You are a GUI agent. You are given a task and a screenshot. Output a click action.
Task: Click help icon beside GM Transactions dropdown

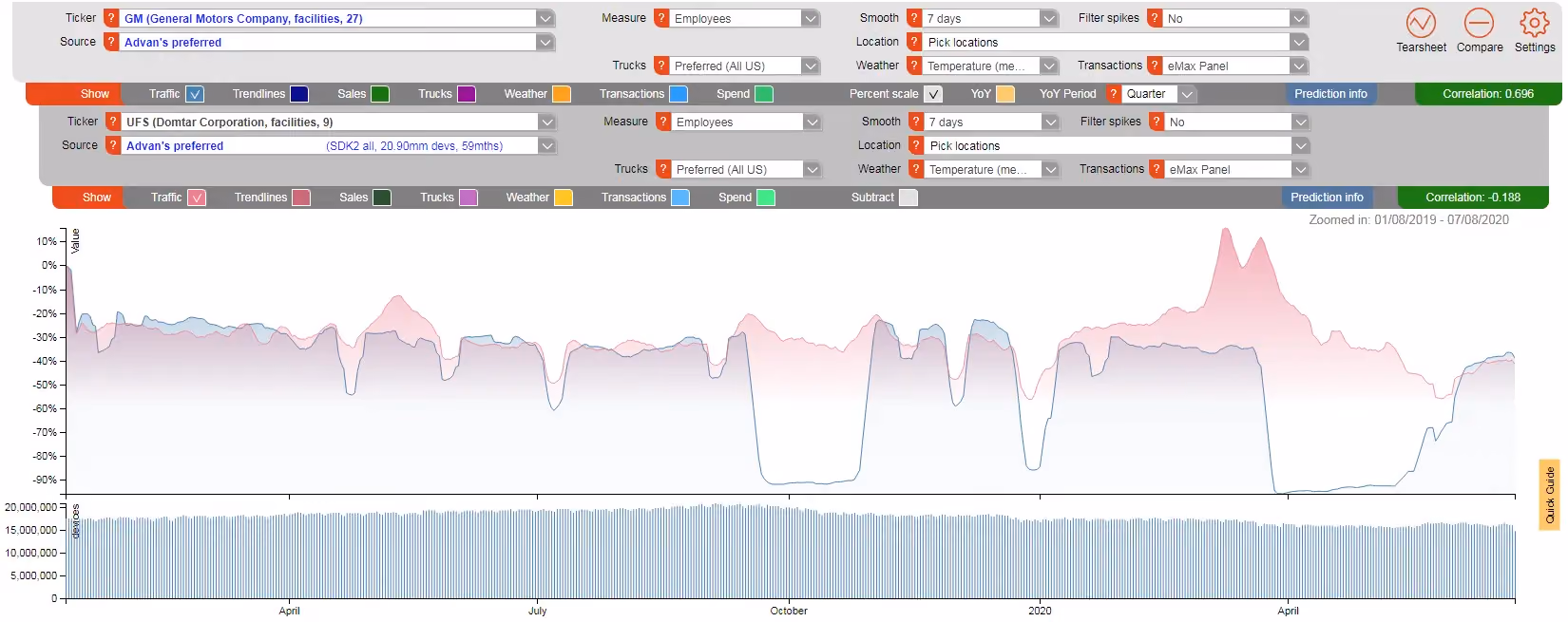click(1155, 66)
